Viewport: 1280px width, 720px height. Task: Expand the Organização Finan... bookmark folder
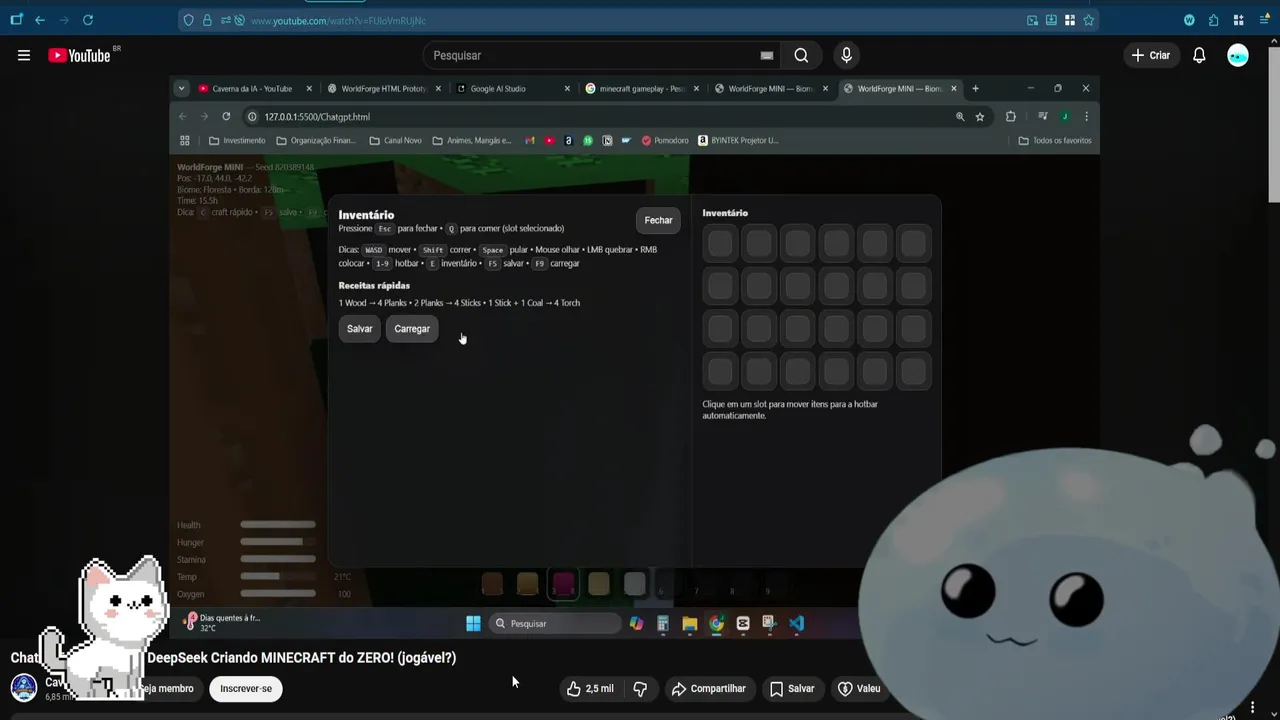pyautogui.click(x=316, y=141)
